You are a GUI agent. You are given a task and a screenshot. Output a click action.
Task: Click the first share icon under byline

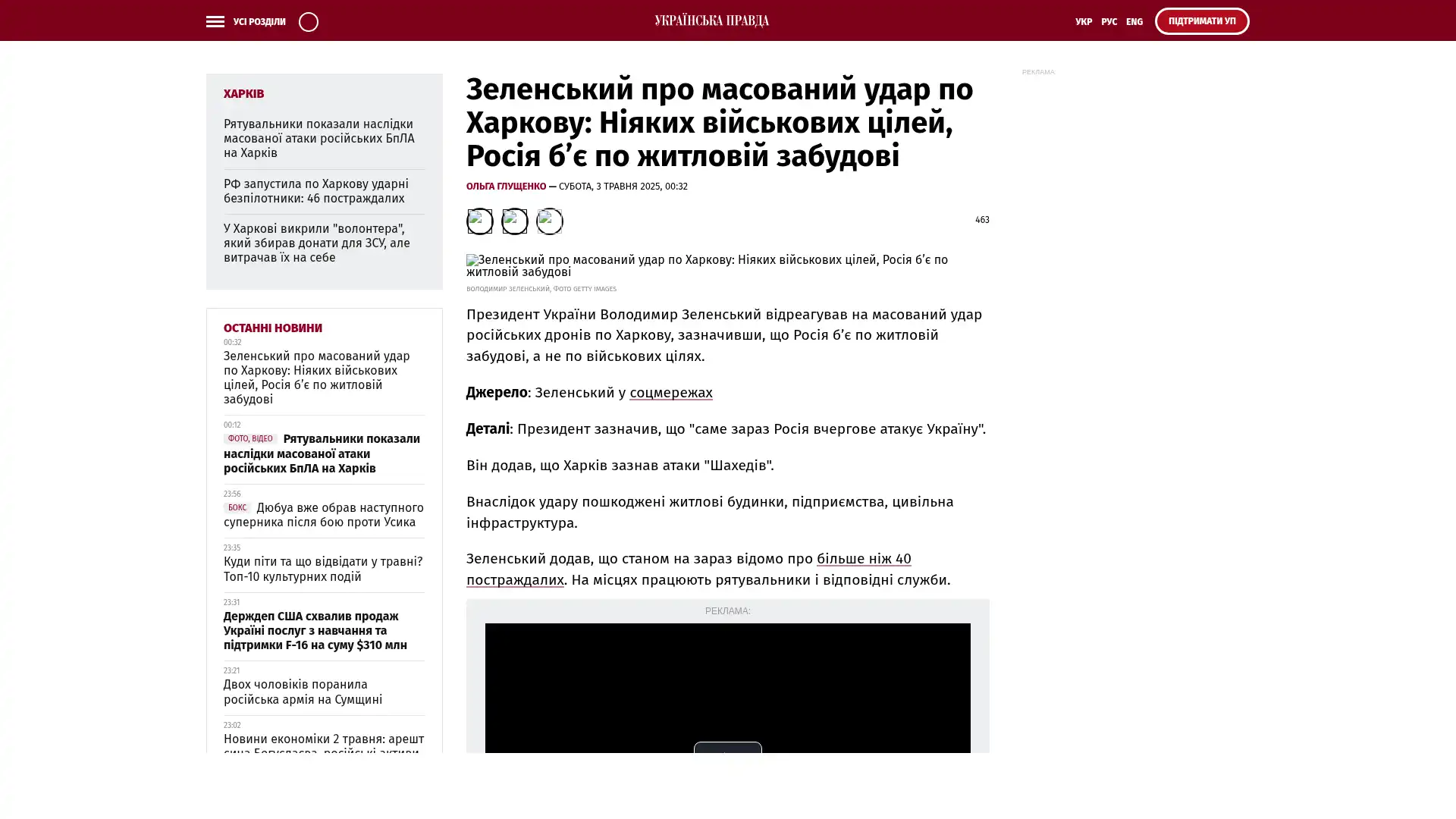[x=479, y=221]
